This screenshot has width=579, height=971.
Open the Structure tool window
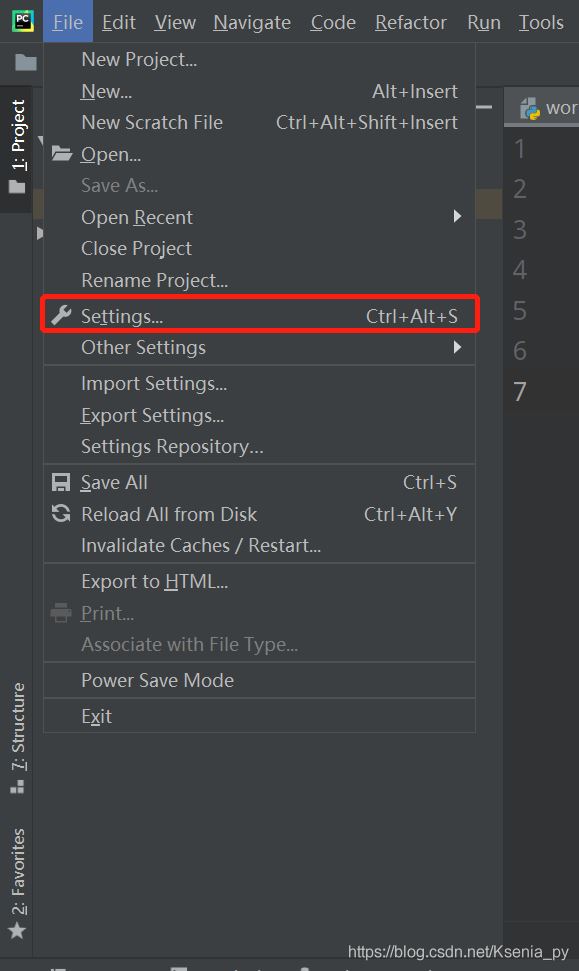pos(17,738)
